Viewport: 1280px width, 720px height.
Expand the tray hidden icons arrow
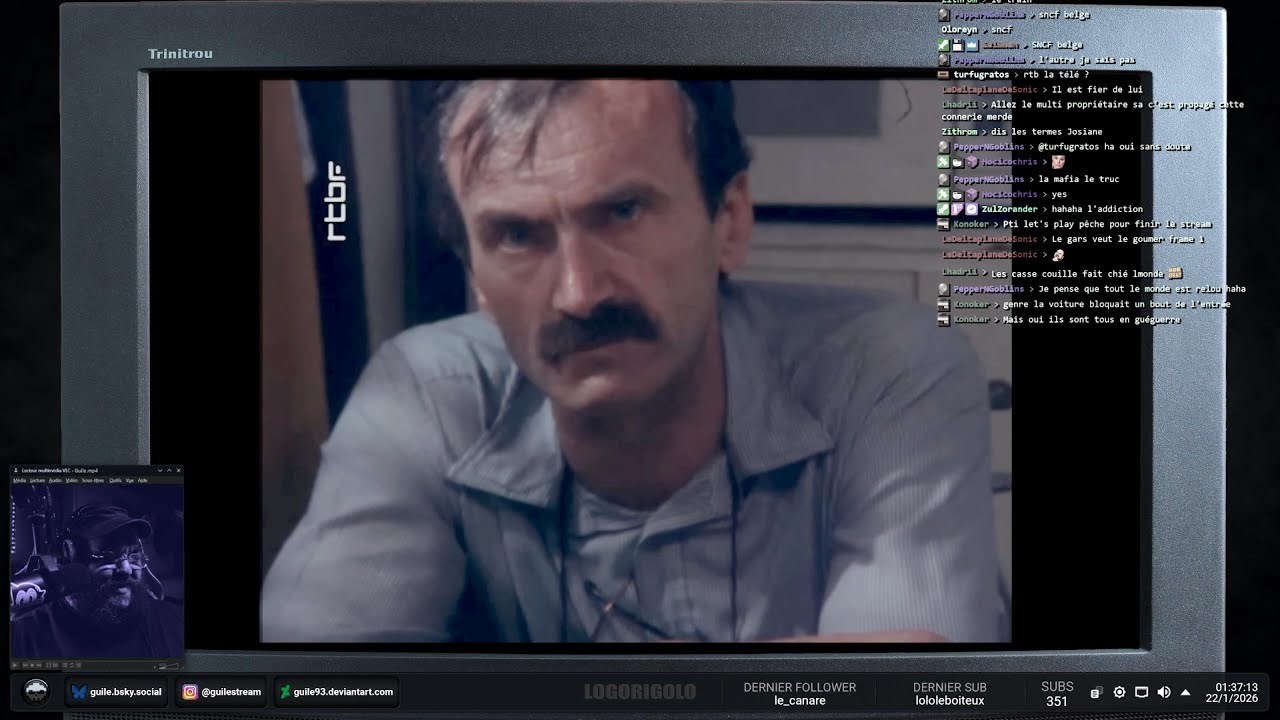pos(1185,692)
